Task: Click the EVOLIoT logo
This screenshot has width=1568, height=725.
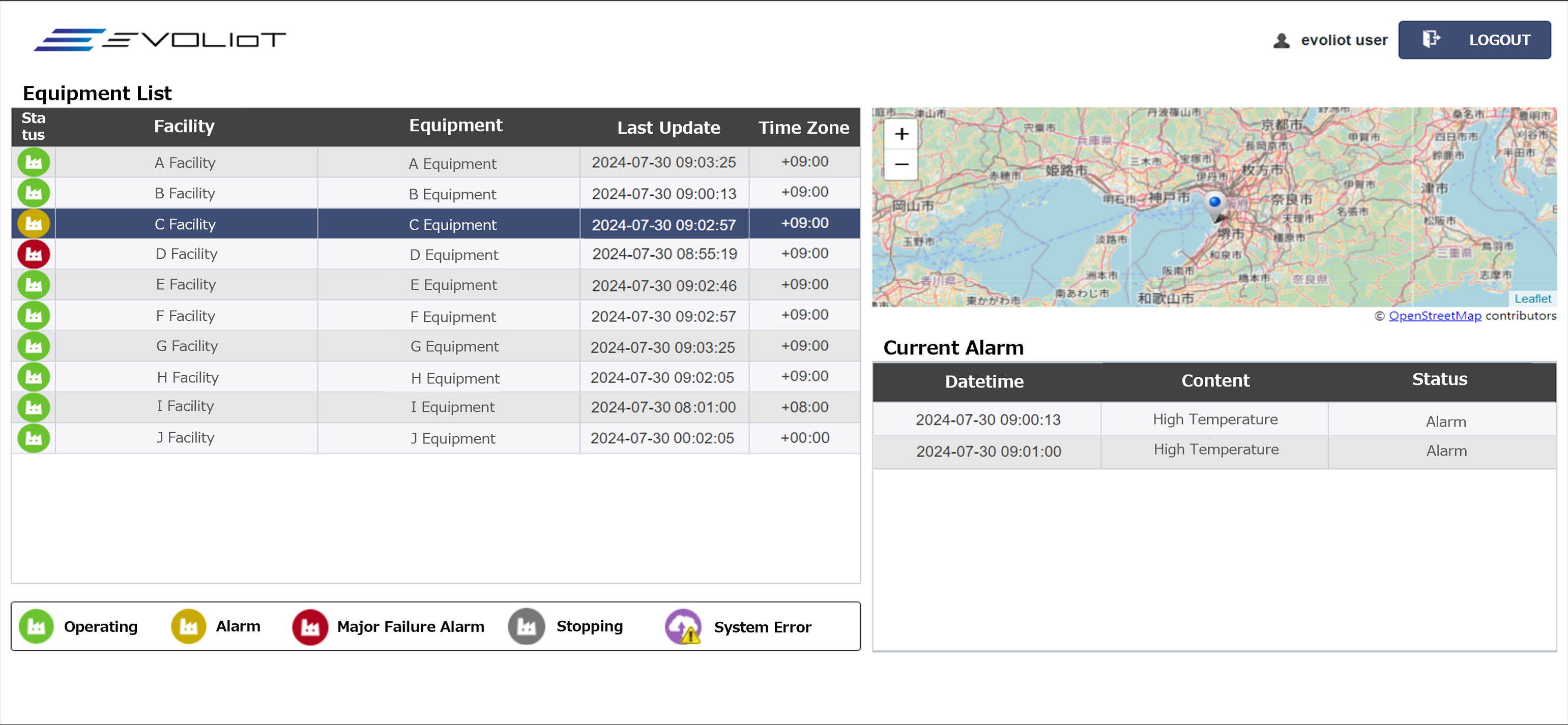Action: (159, 40)
